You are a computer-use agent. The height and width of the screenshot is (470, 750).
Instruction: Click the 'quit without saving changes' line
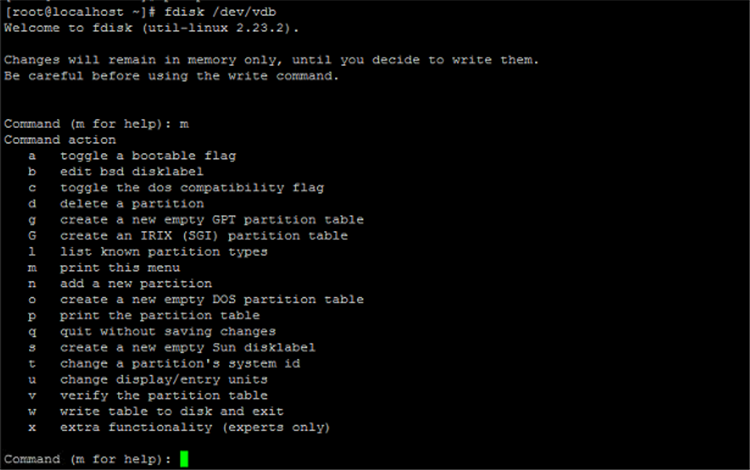[x=167, y=332]
